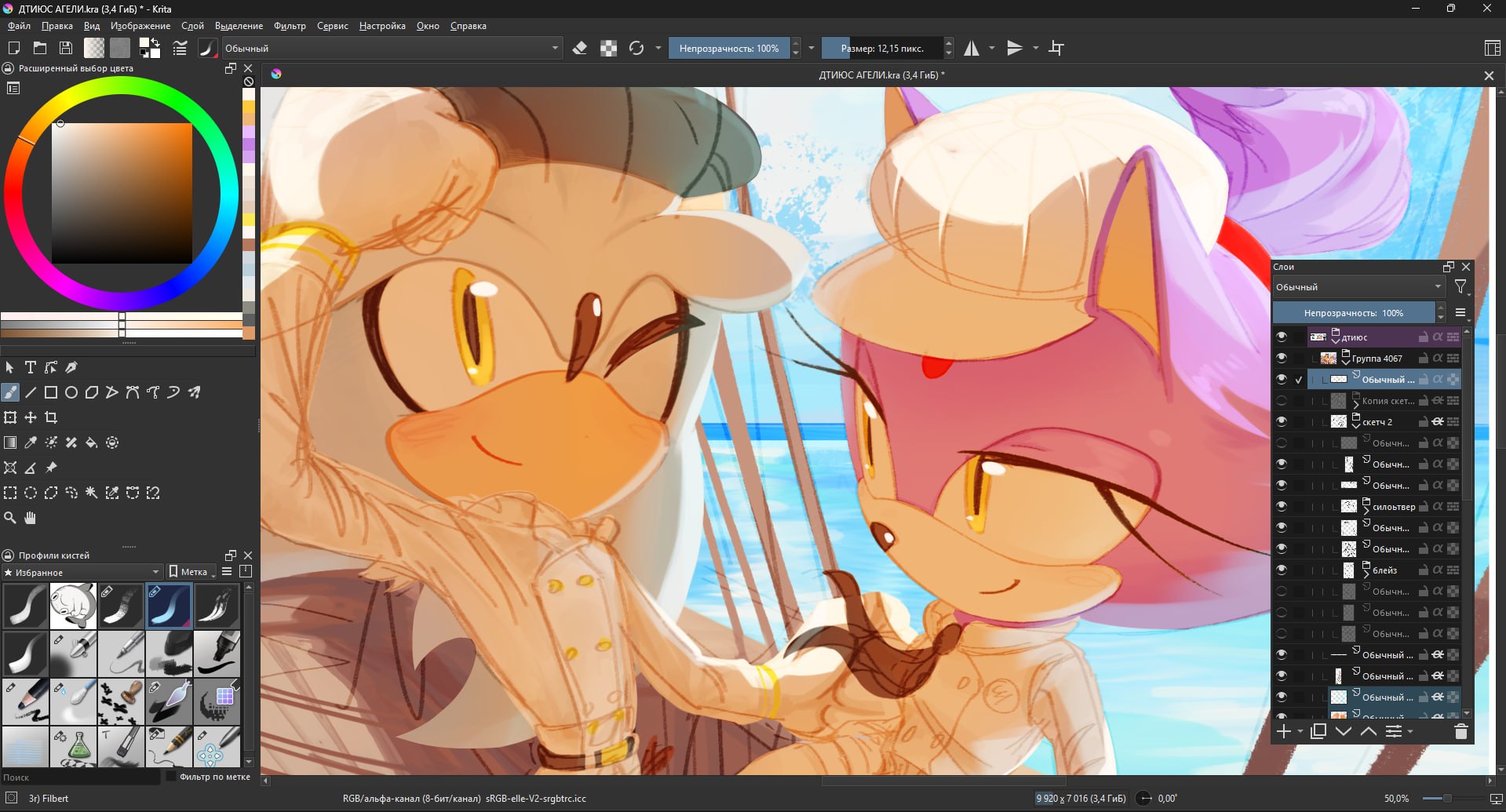Toggle eraser mode in the toolbar
Screen dimensions: 1506x812
pos(580,48)
